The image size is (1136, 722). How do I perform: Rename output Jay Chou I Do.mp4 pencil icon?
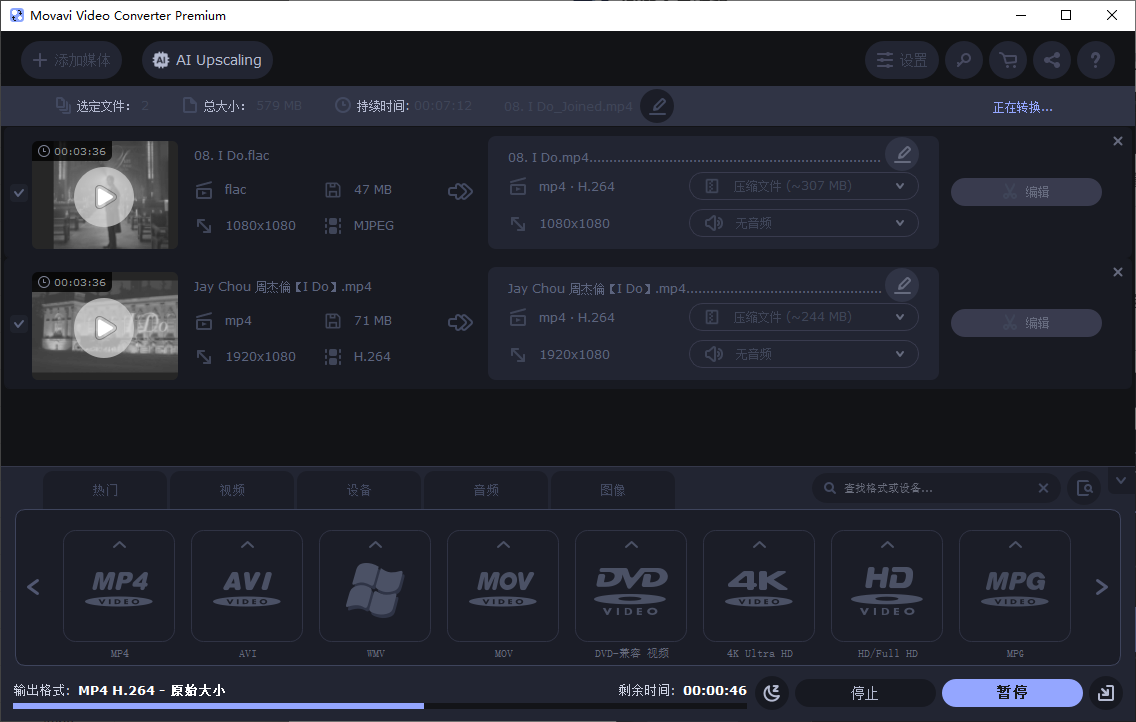903,285
